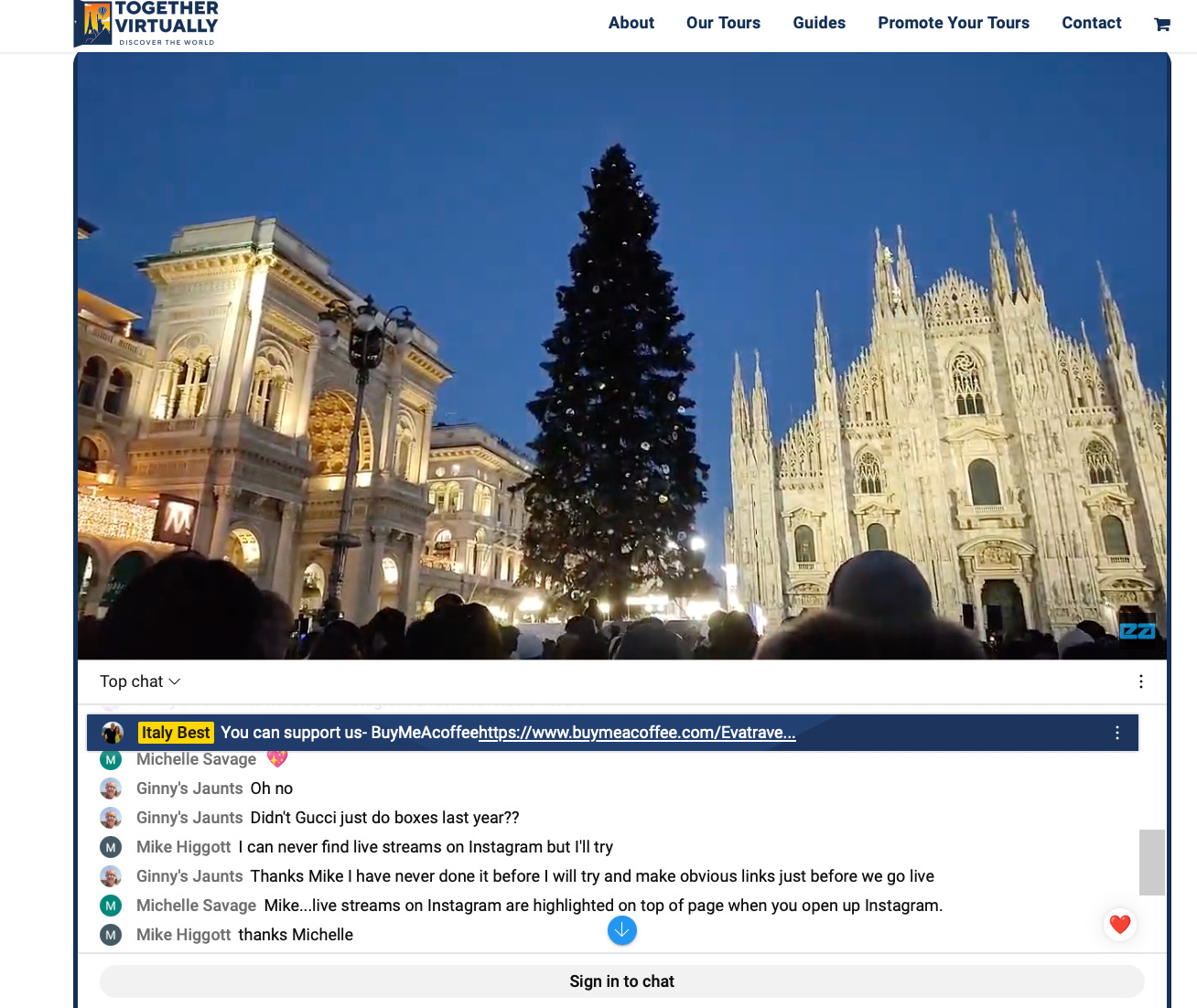Viewport: 1197px width, 1008px height.
Task: Click Michelle Savage's avatar next to heart emoji
Action: [x=111, y=759]
